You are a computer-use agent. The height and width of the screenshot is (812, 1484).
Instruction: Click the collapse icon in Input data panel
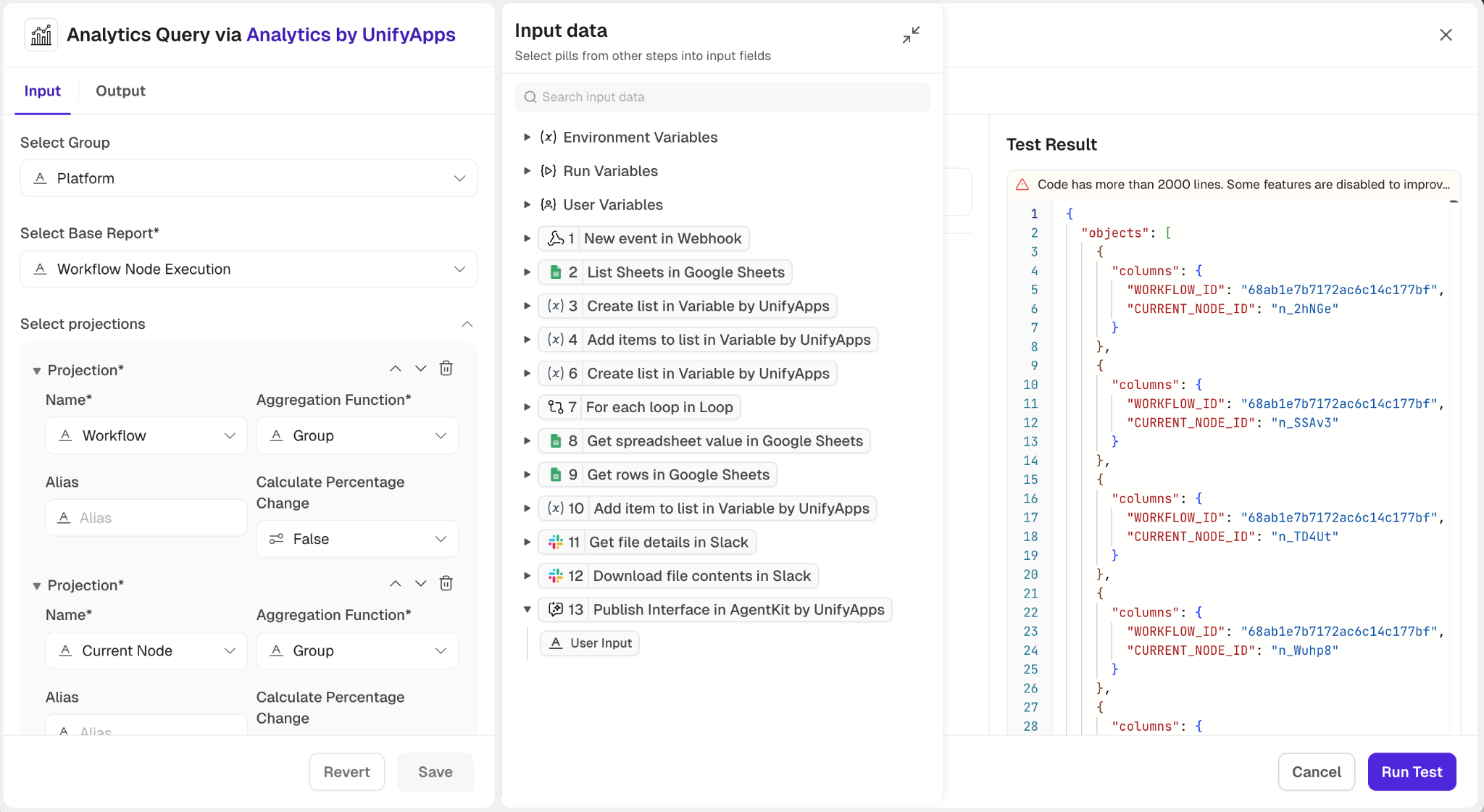[x=911, y=35]
